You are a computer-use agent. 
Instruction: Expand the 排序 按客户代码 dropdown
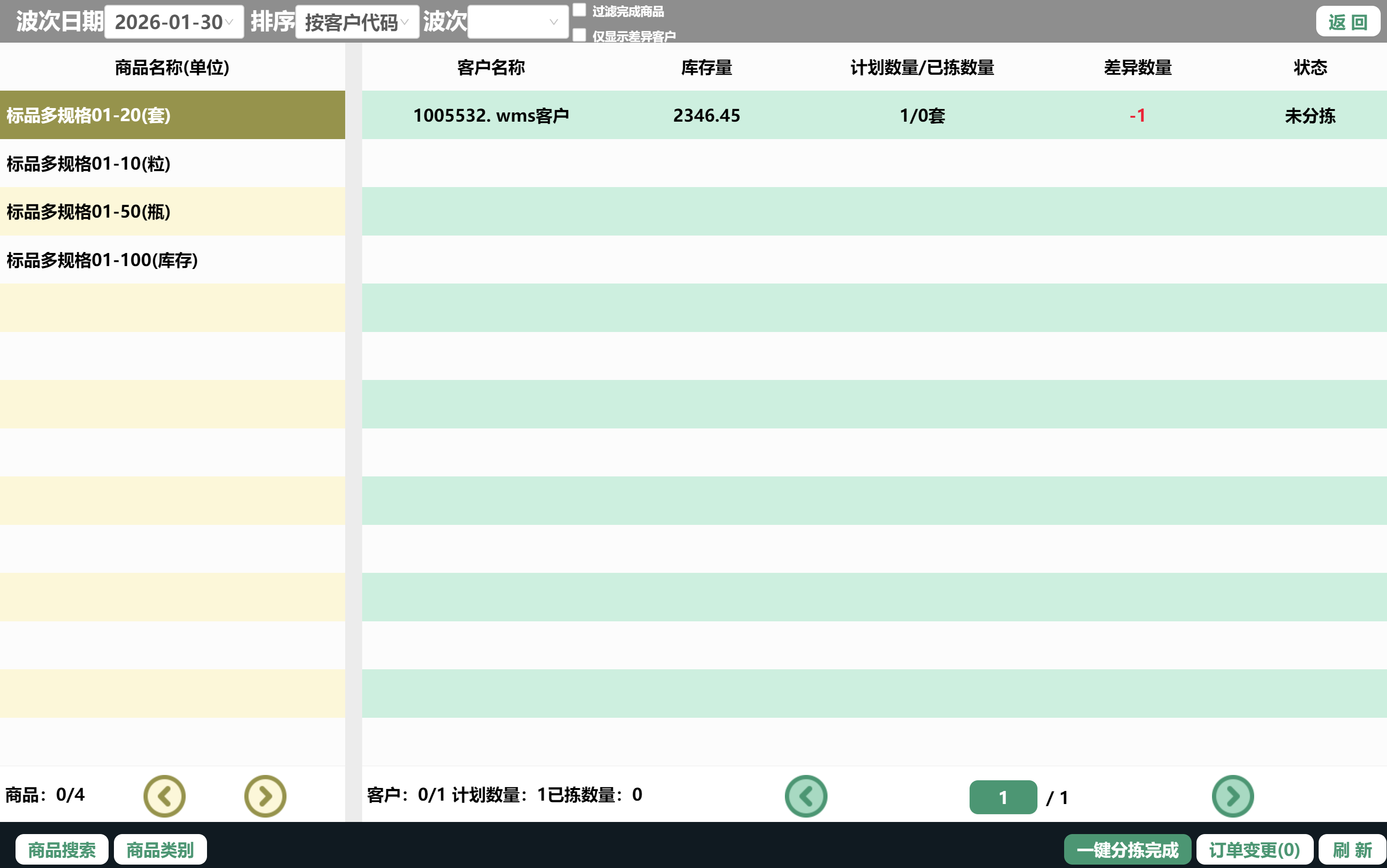pyautogui.click(x=356, y=22)
